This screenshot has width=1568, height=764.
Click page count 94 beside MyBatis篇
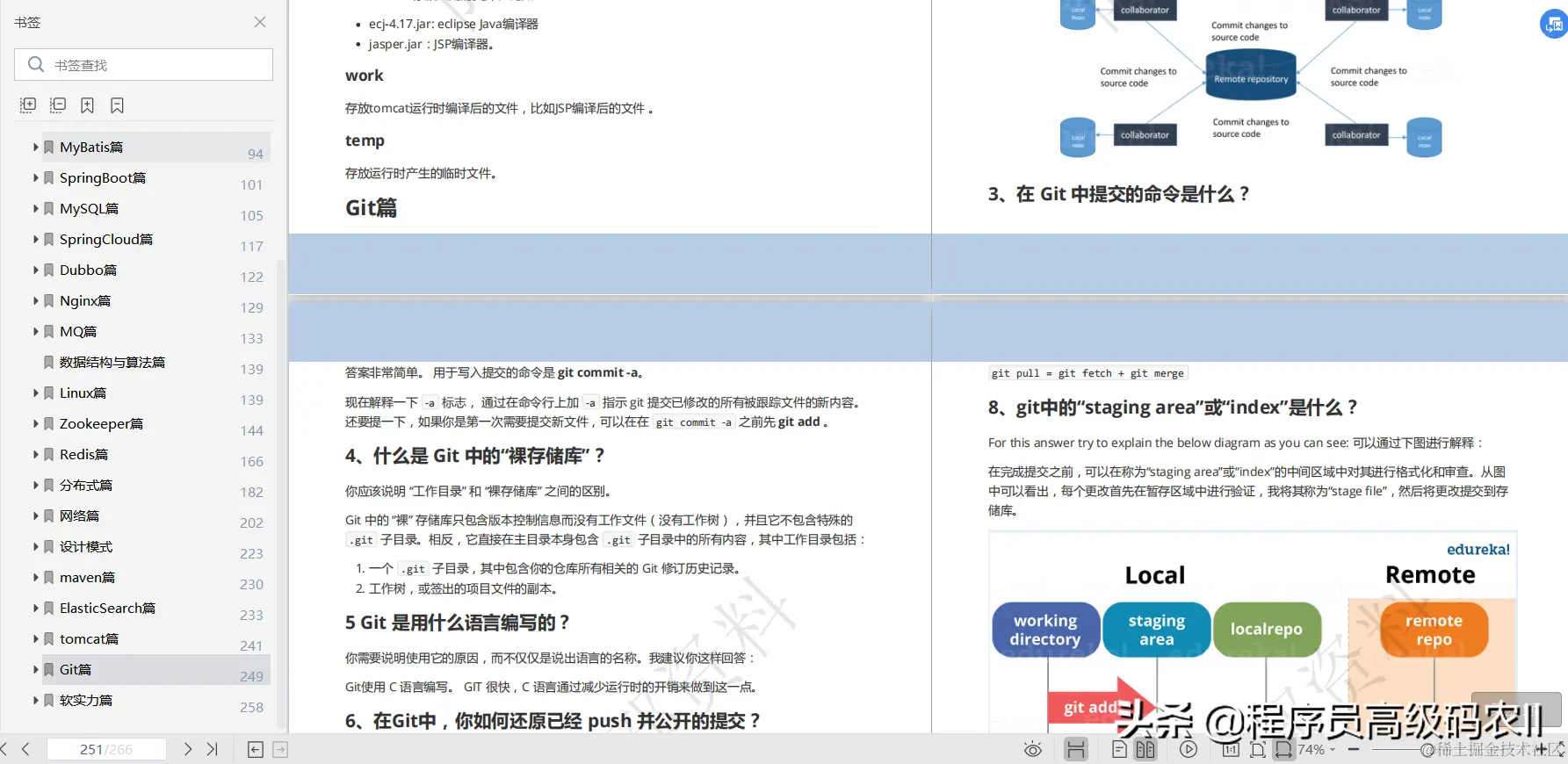256,154
